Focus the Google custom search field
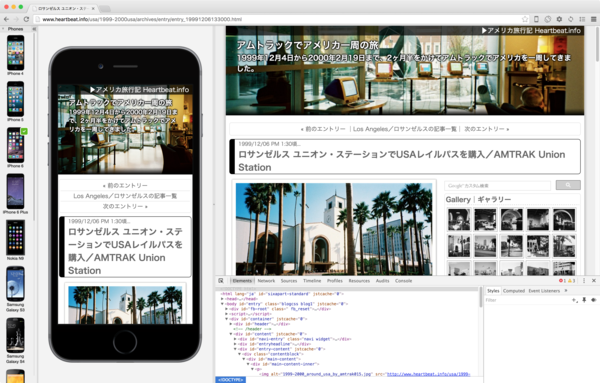 pyautogui.click(x=497, y=186)
